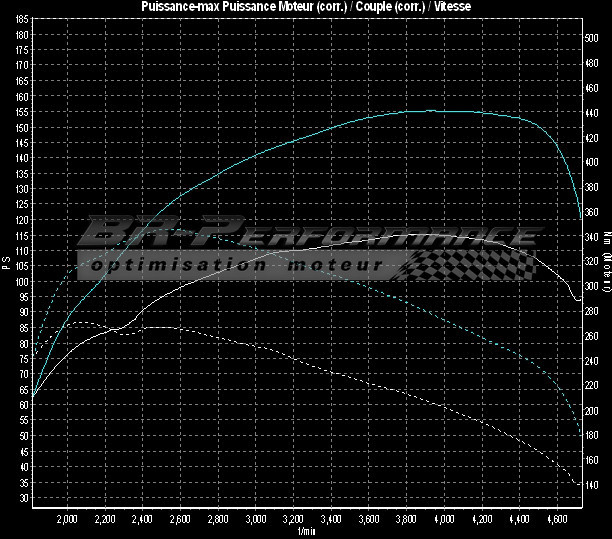Pick the 4,600 tick label on the bottom axis
This screenshot has width=612, height=539.
557,520
